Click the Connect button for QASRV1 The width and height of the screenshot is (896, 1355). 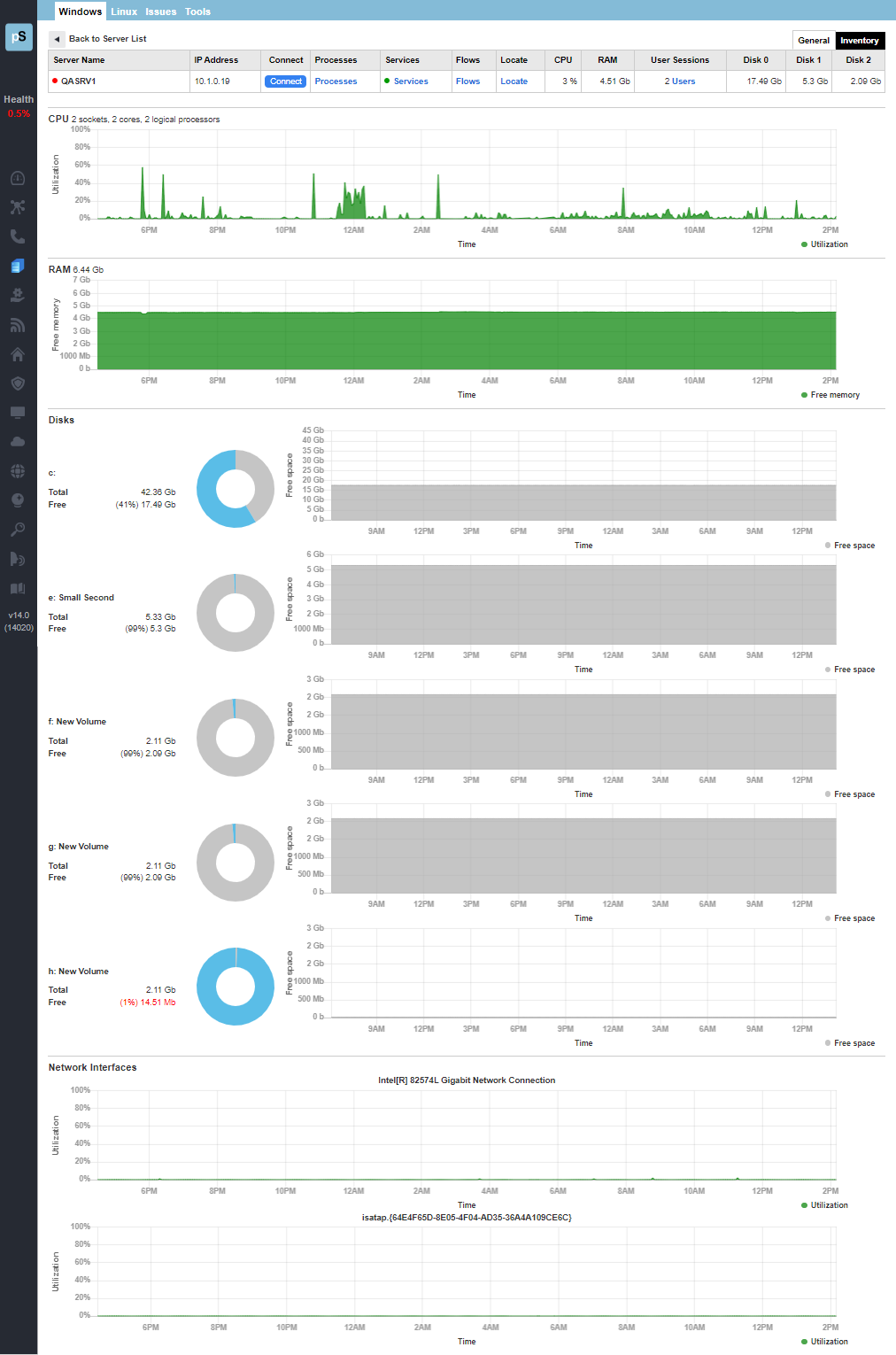[x=285, y=81]
